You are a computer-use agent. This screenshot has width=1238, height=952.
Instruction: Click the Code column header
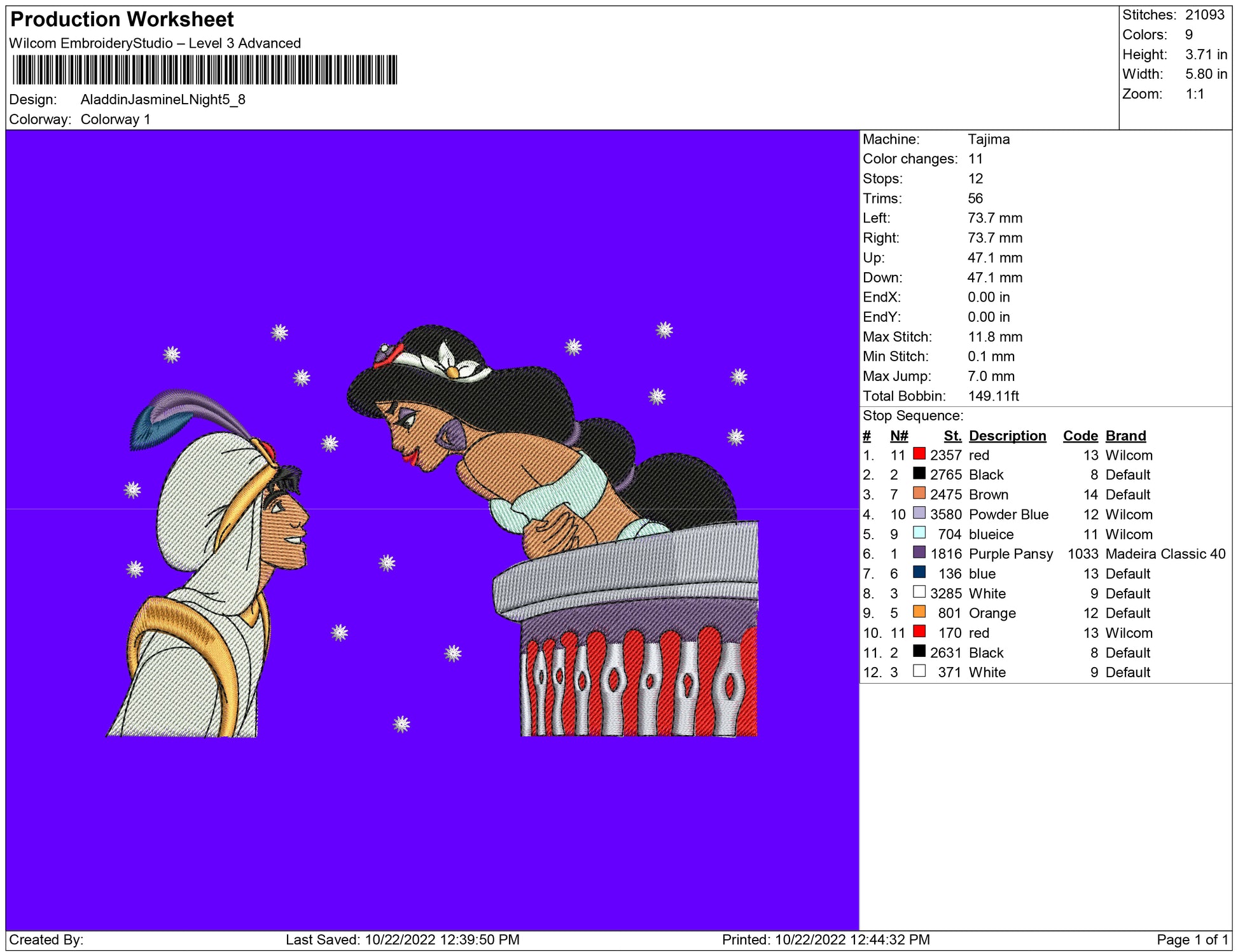click(1080, 436)
